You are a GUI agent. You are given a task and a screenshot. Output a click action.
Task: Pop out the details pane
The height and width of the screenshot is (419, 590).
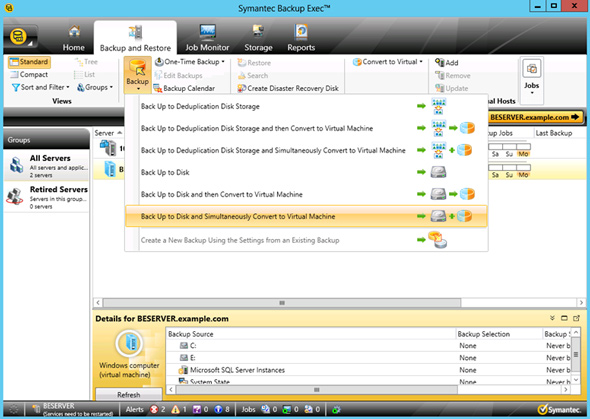[x=576, y=318]
